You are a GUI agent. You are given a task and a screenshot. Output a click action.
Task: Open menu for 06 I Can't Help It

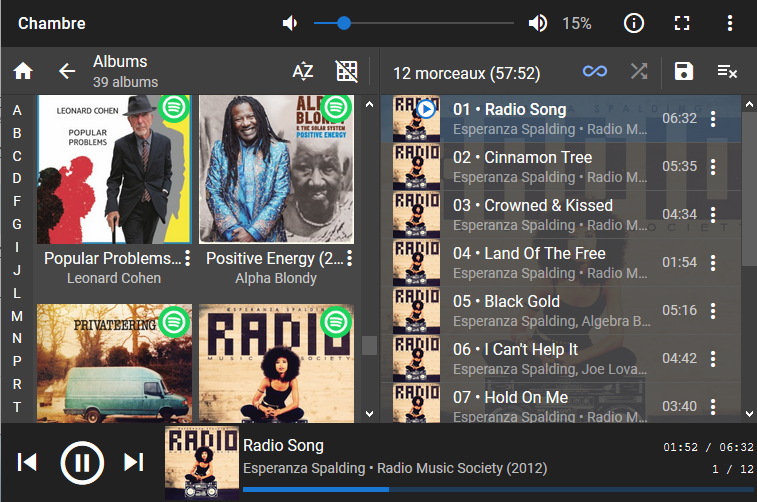click(713, 359)
